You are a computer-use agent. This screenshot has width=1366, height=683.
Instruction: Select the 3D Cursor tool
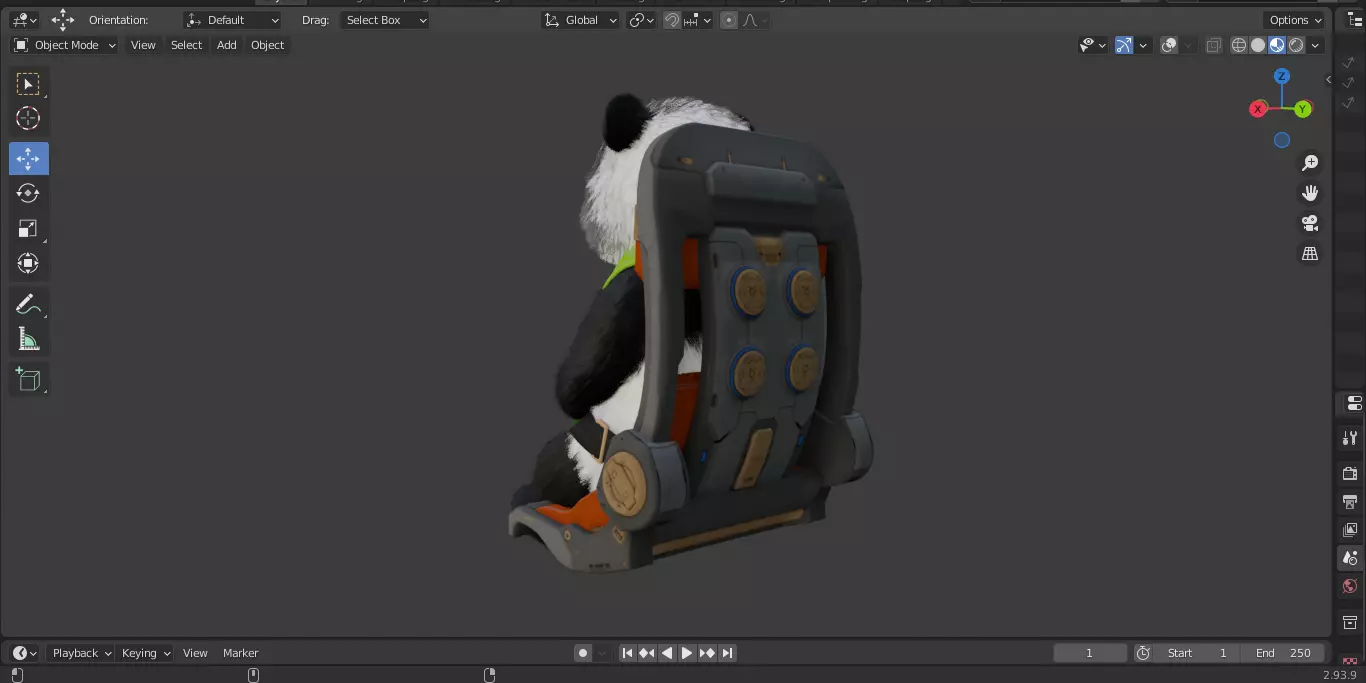coord(28,118)
